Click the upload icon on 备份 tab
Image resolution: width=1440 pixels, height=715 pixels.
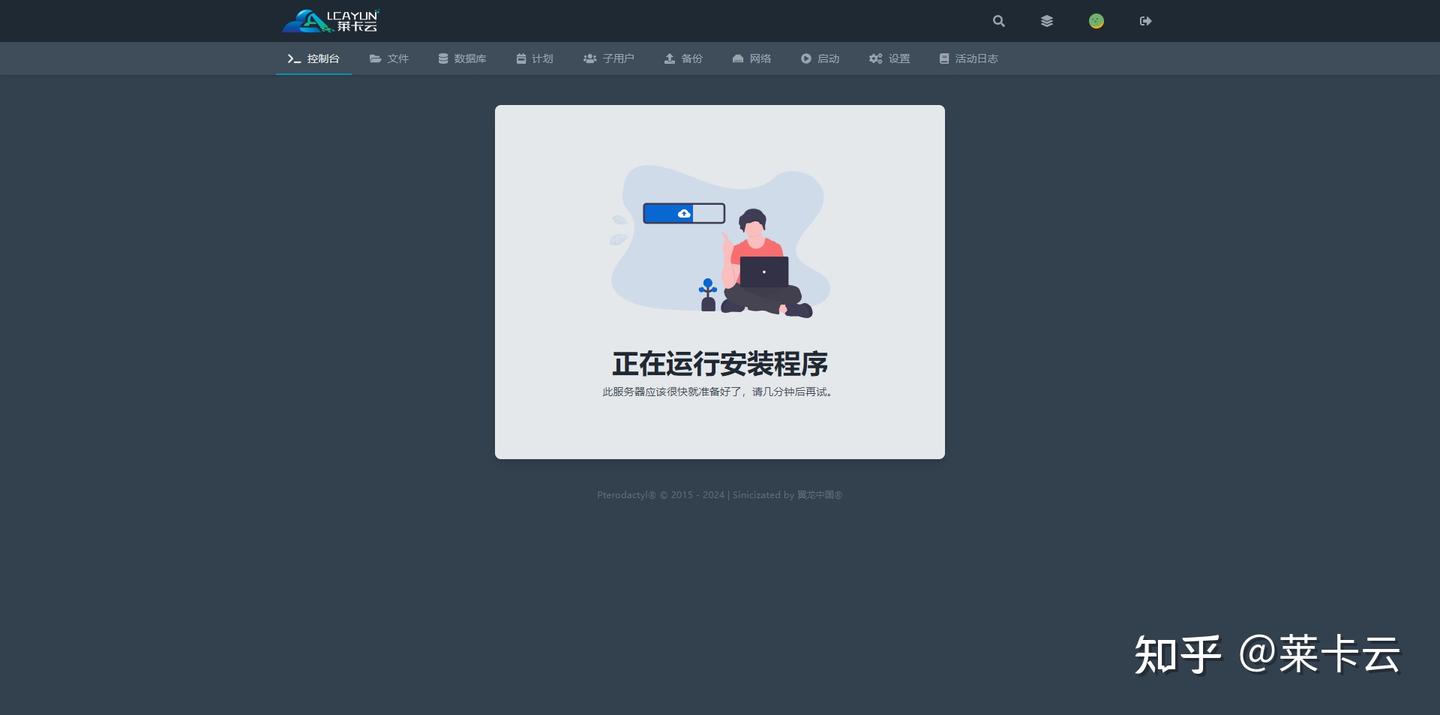pos(668,58)
